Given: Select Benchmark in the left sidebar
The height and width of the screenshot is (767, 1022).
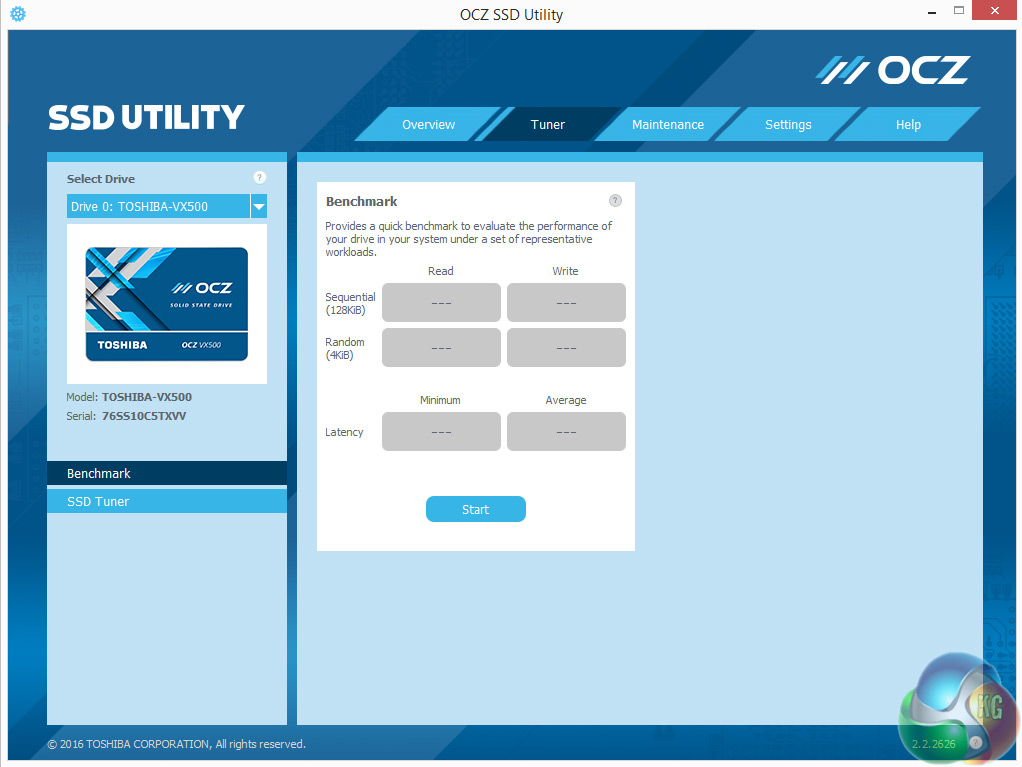Looking at the screenshot, I should click(x=167, y=473).
